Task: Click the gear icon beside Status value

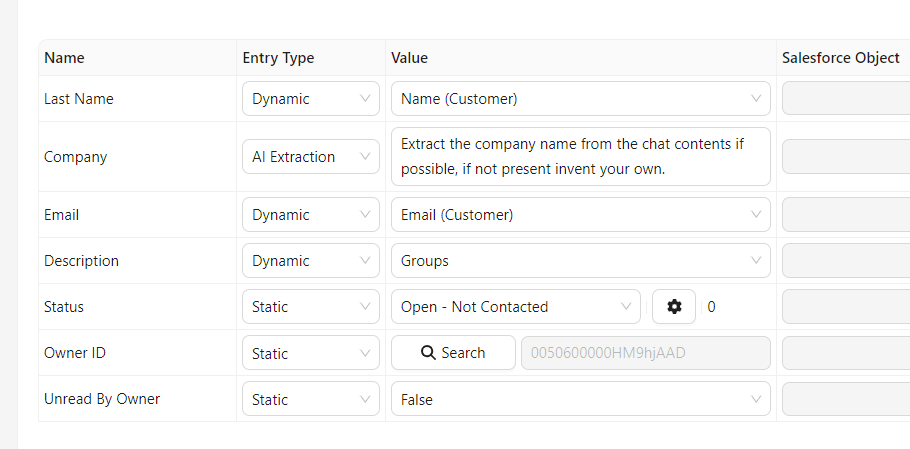Action: (x=674, y=307)
